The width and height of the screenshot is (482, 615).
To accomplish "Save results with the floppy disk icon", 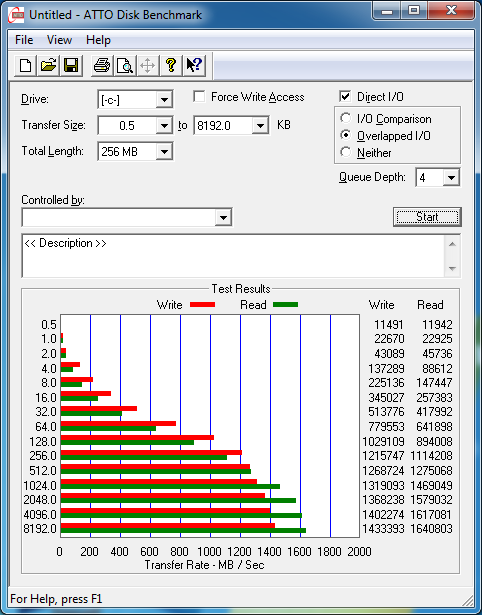I will (x=71, y=66).
